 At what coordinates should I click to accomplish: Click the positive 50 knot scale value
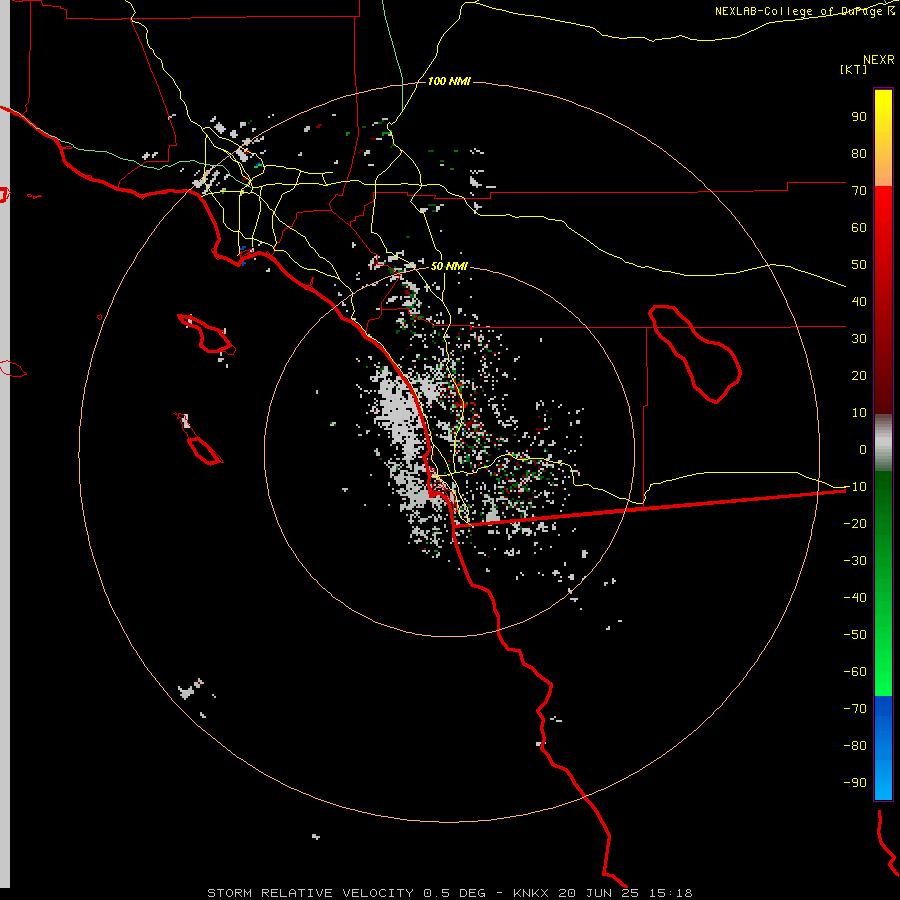click(859, 265)
